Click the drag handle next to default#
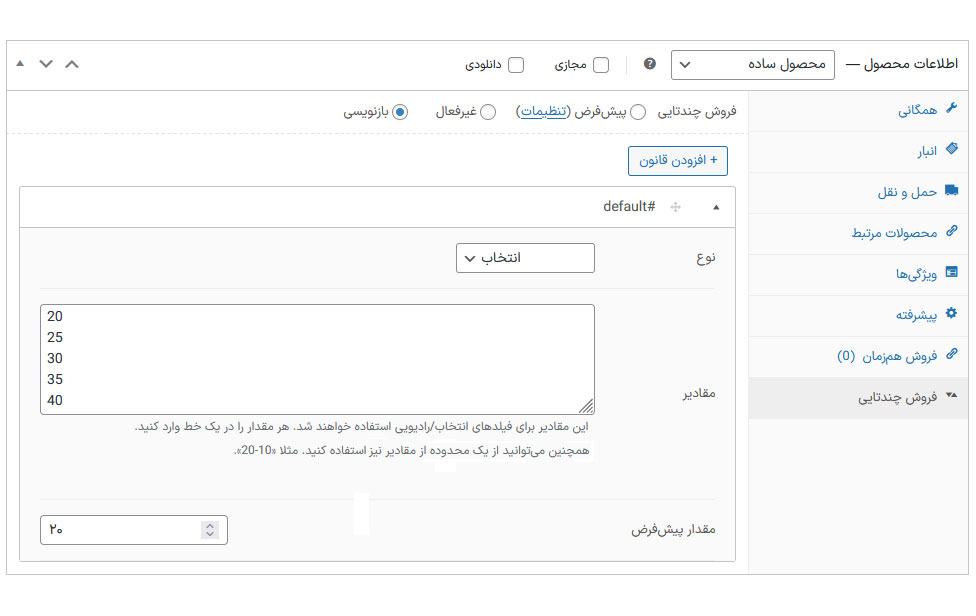 coord(675,207)
